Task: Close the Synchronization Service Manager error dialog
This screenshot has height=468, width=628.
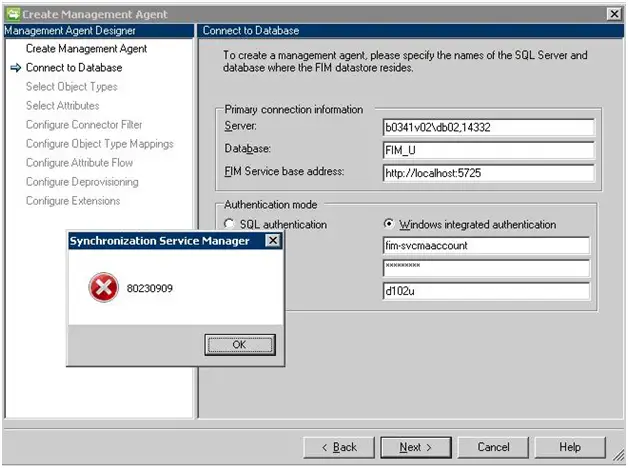Action: 273,240
